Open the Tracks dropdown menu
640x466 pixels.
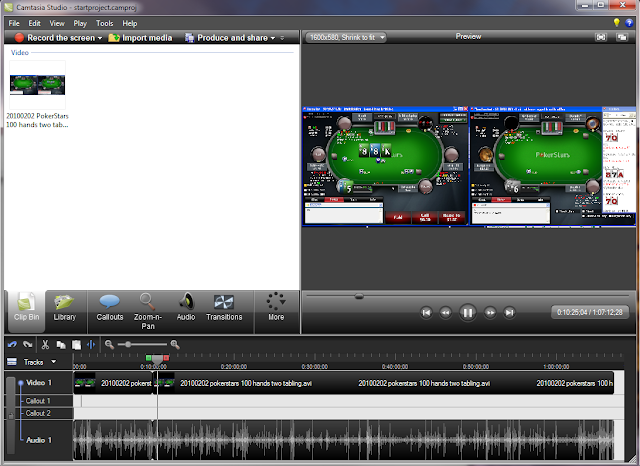tap(40, 362)
